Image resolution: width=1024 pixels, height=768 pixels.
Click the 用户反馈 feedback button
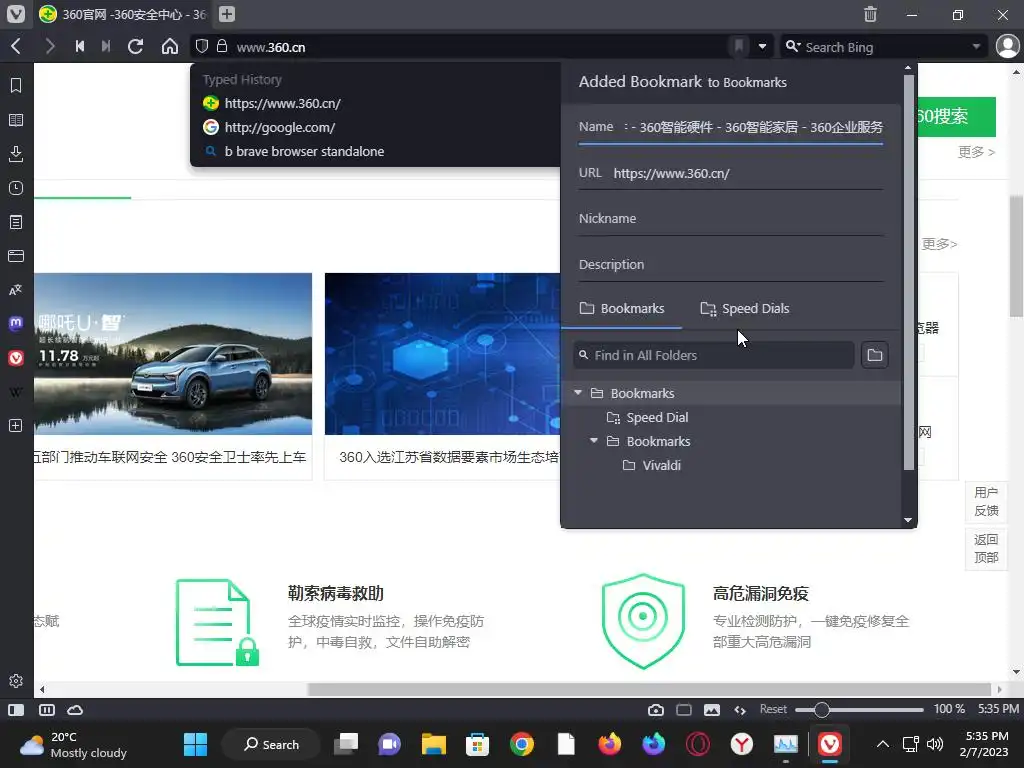[x=985, y=502]
